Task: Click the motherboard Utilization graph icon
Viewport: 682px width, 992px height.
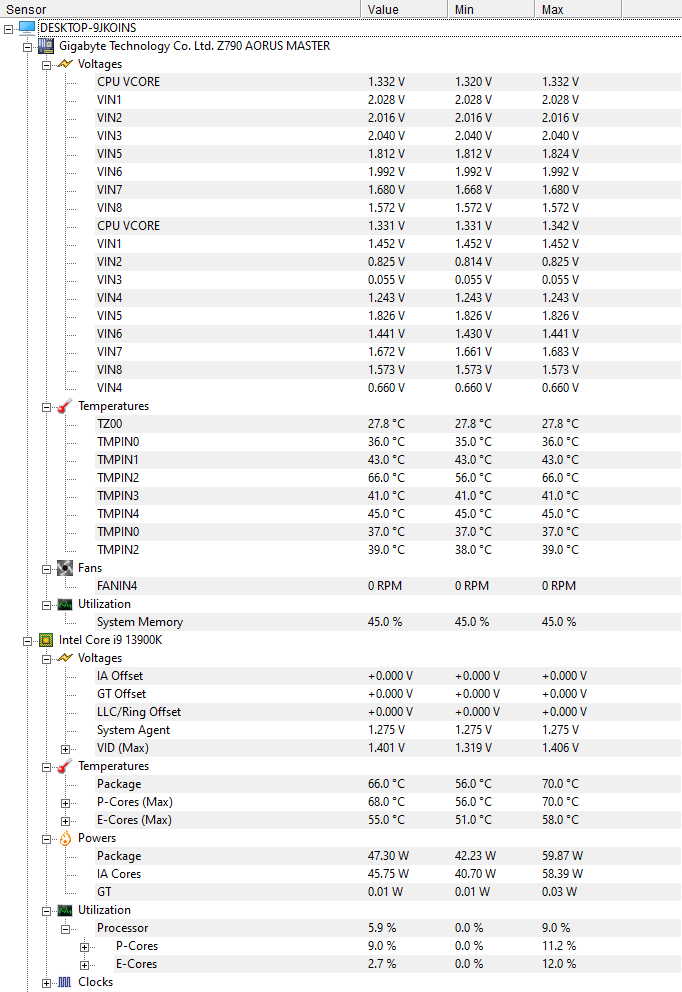Action: pos(65,604)
